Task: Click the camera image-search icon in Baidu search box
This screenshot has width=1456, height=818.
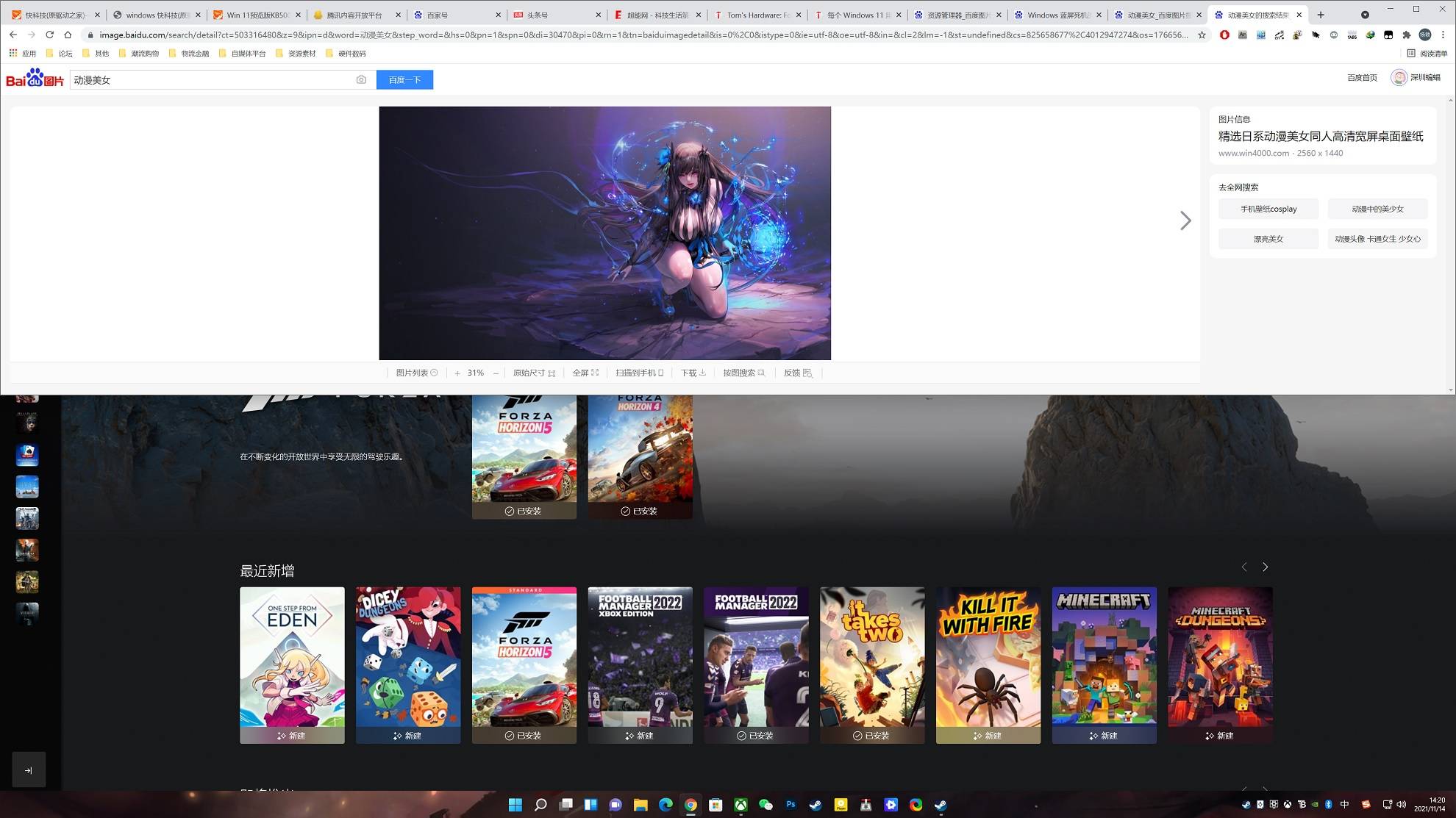Action: (361, 79)
